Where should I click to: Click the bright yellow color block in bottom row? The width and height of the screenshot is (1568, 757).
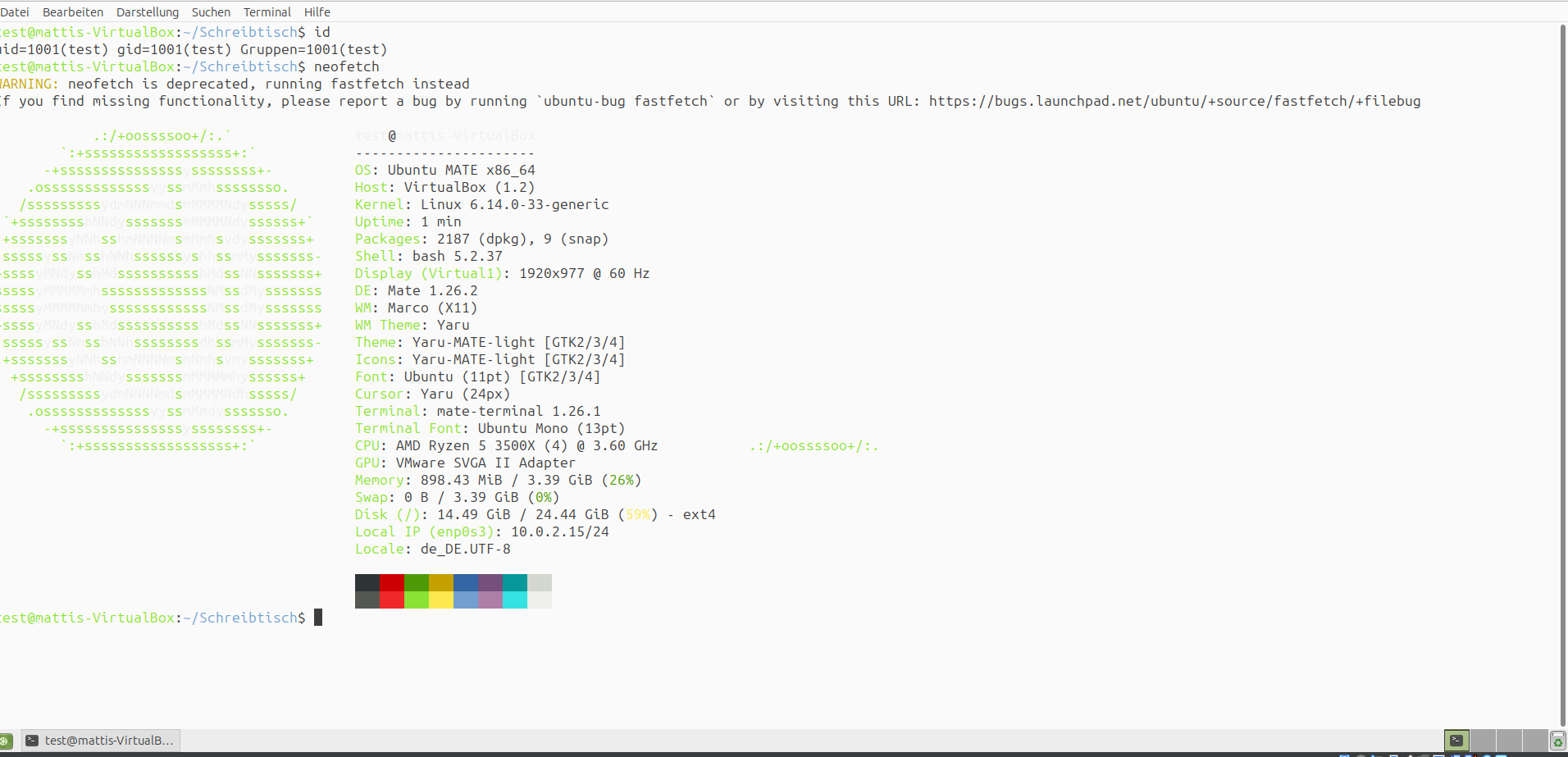441,600
